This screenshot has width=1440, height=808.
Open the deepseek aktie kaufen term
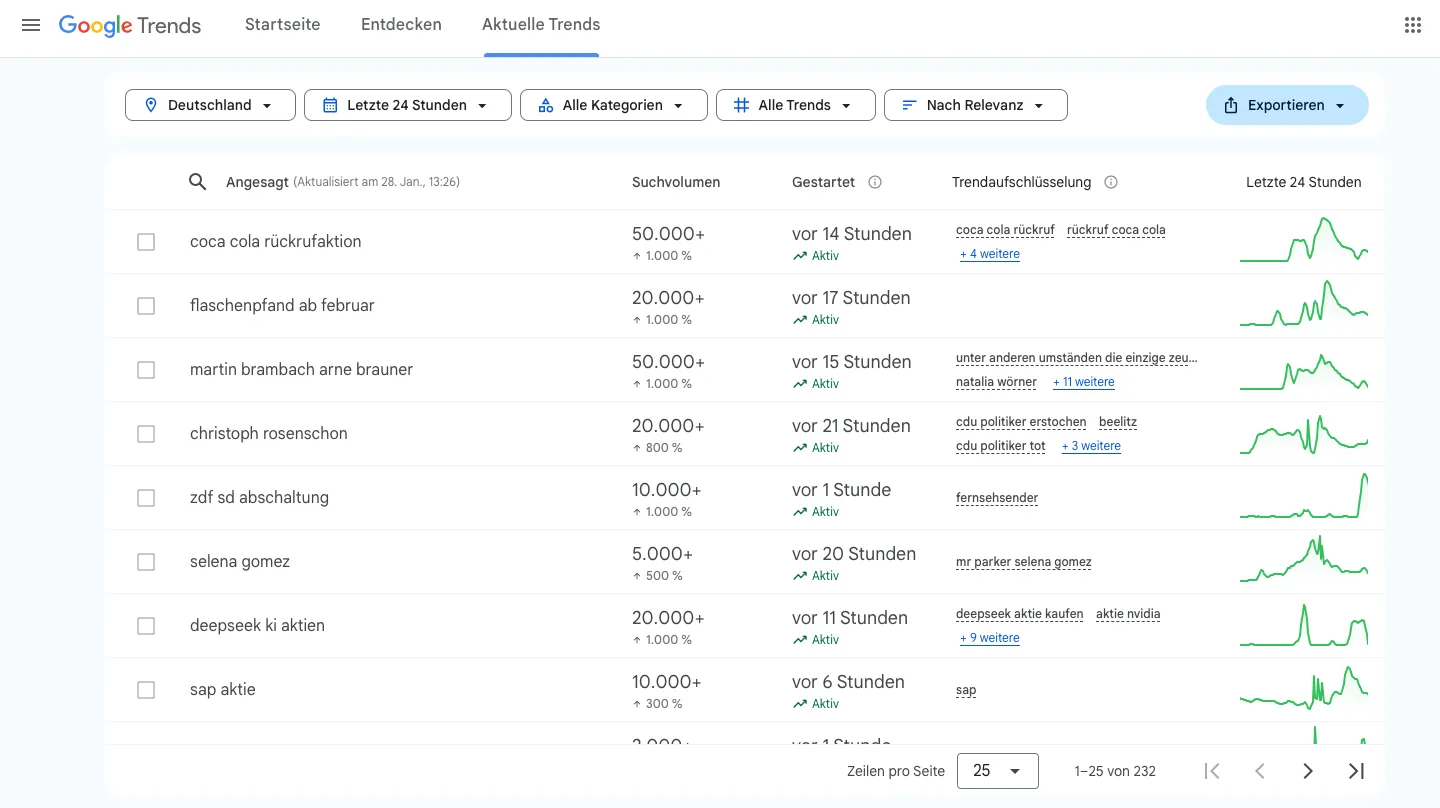pos(1020,614)
